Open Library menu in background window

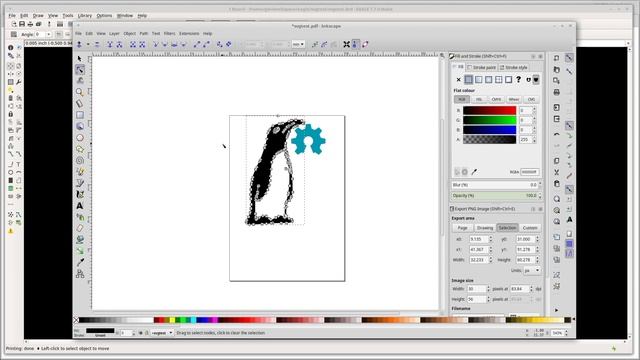pyautogui.click(x=84, y=16)
